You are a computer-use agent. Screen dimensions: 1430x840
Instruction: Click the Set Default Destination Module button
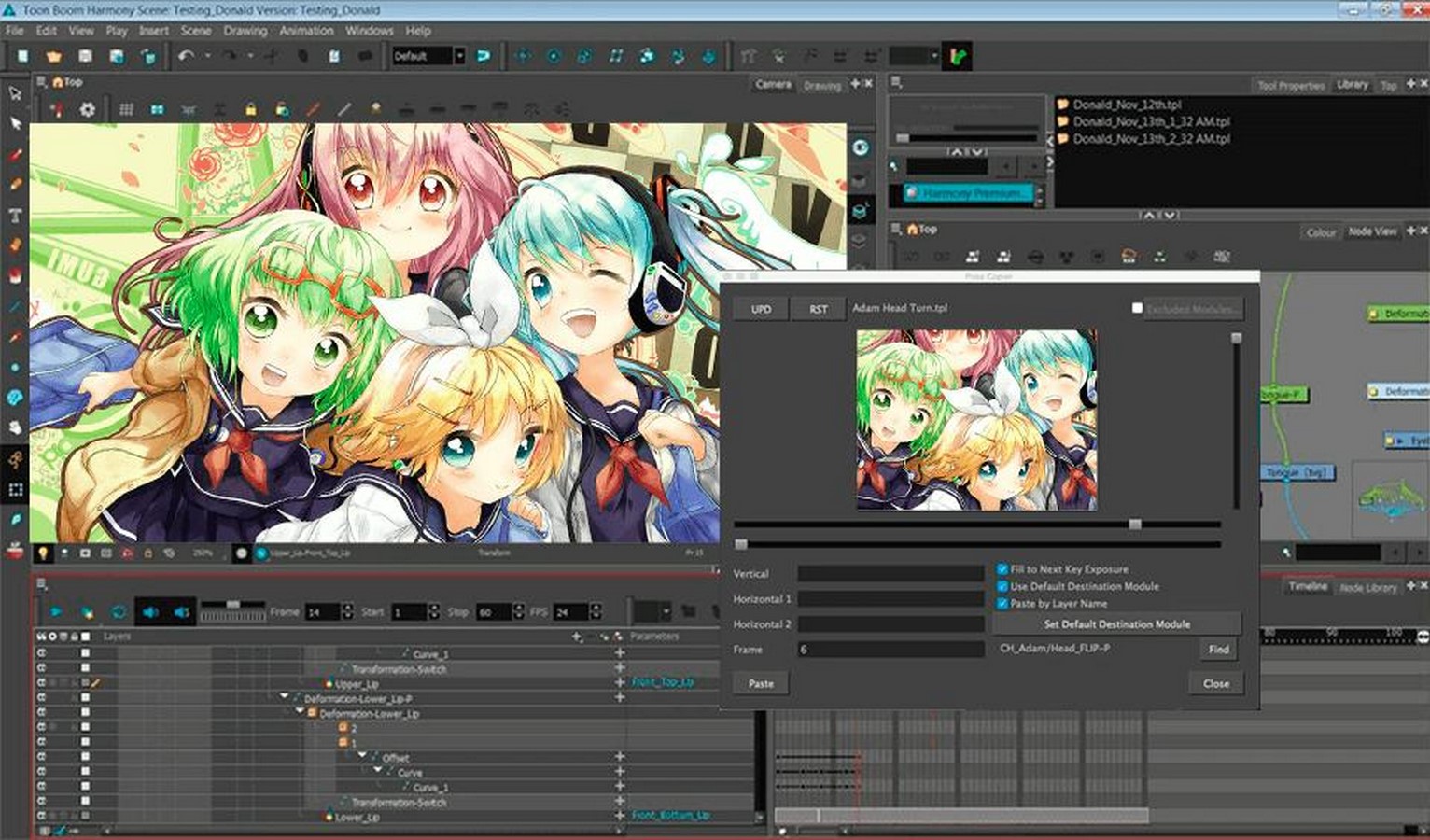[1116, 623]
